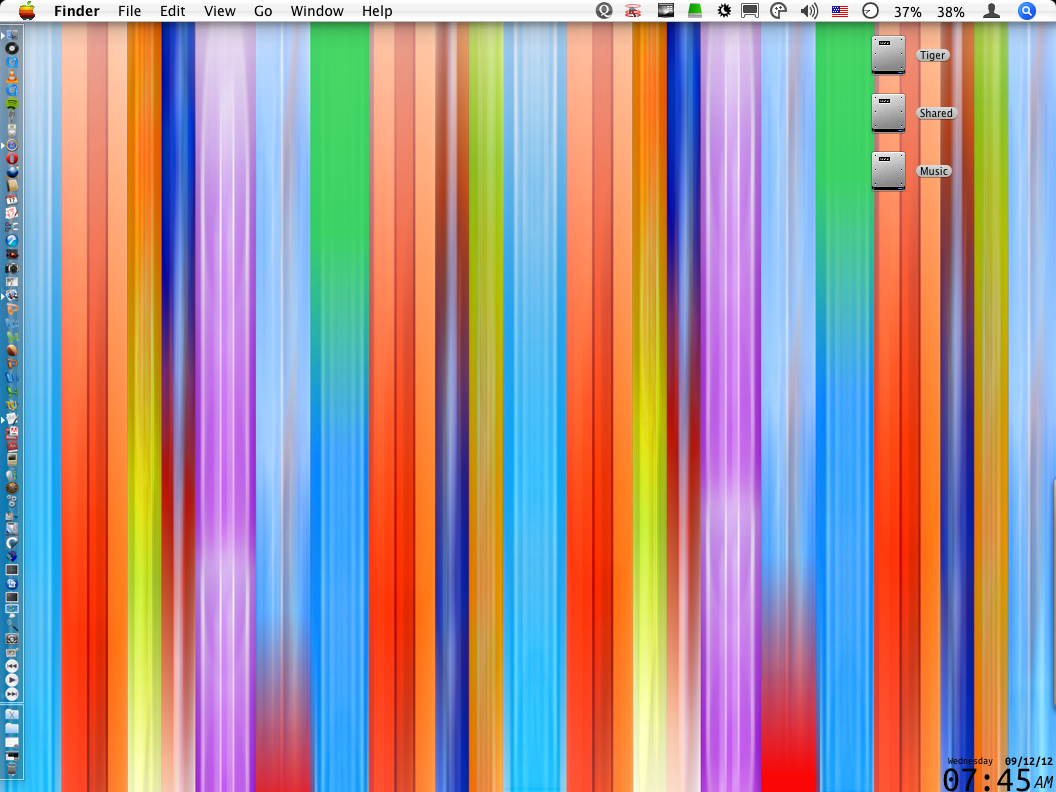Open the Displays monitor menu bar icon
The image size is (1056, 792).
click(750, 11)
